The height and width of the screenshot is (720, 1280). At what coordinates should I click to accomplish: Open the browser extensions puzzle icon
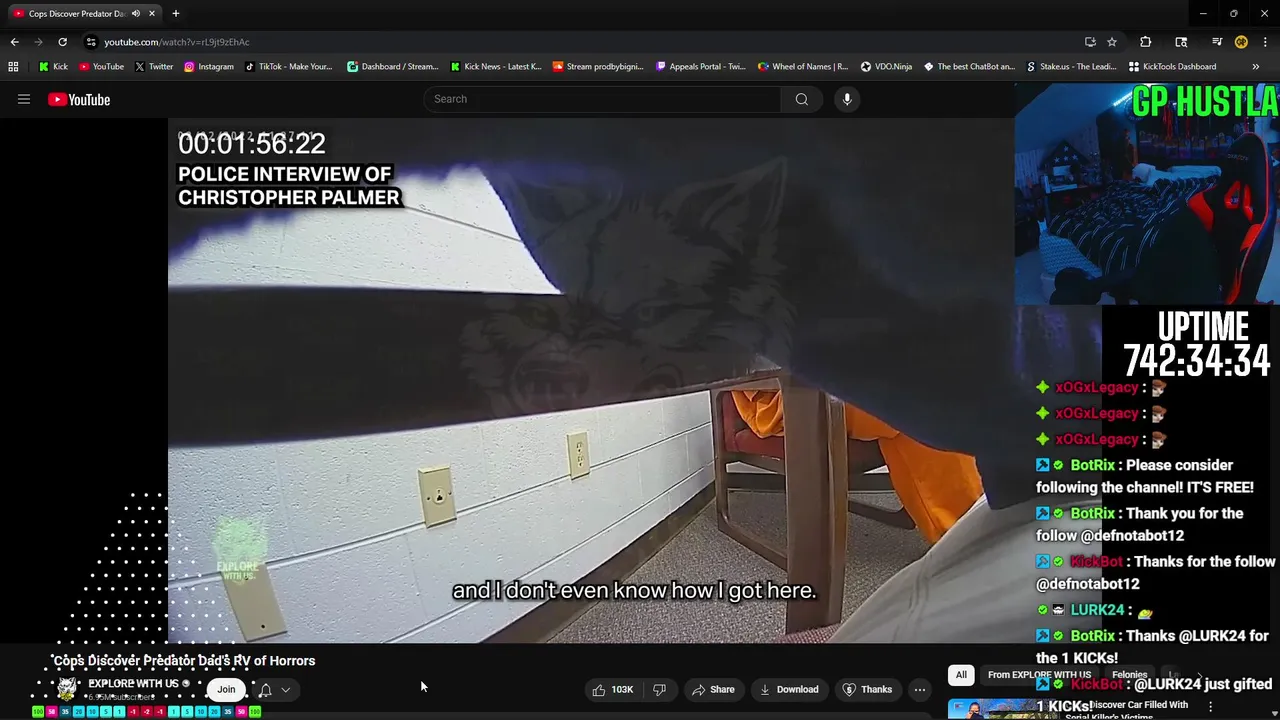1146,42
